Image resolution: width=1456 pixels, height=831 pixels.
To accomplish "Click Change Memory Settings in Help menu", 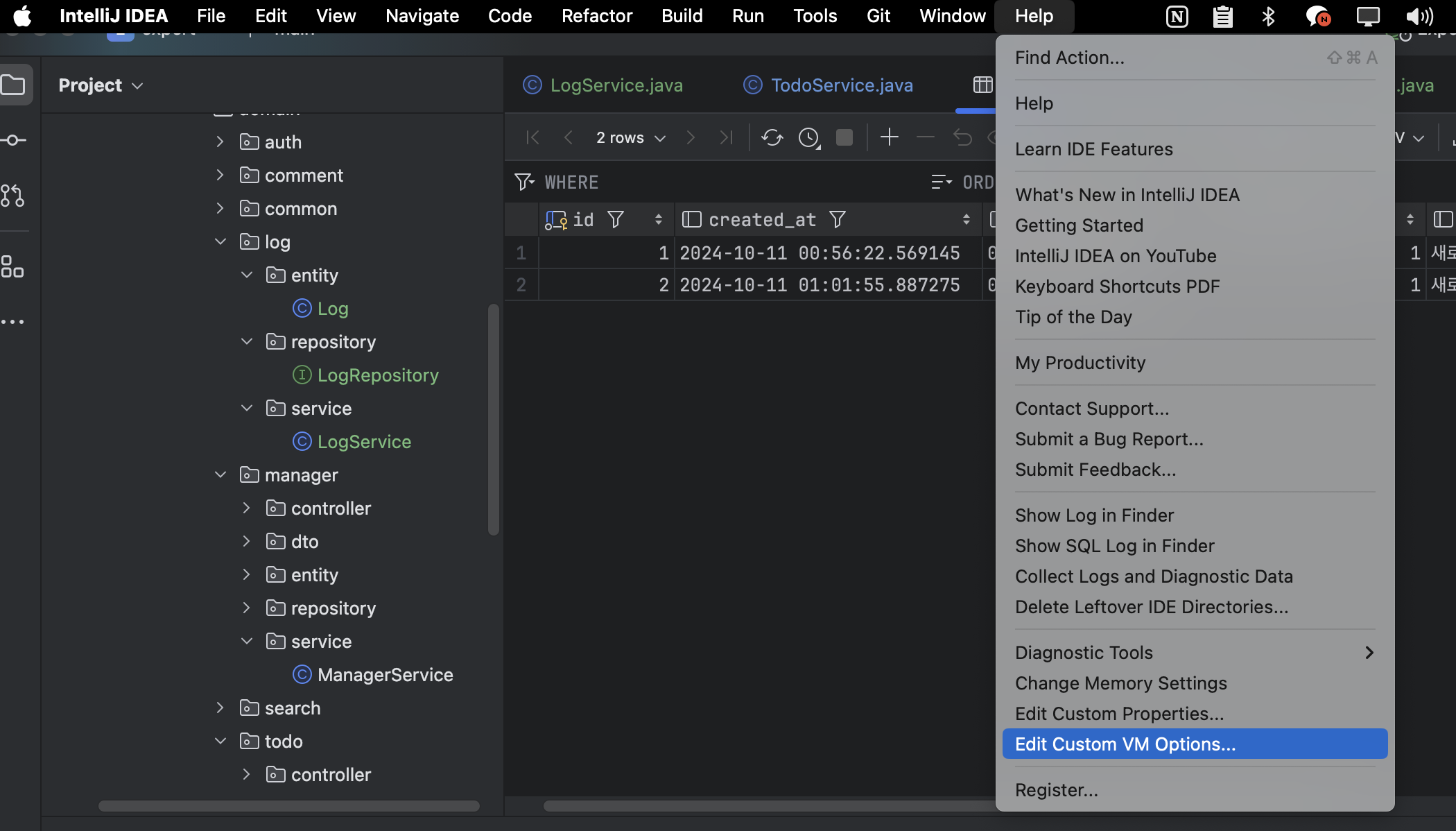I will [x=1120, y=683].
